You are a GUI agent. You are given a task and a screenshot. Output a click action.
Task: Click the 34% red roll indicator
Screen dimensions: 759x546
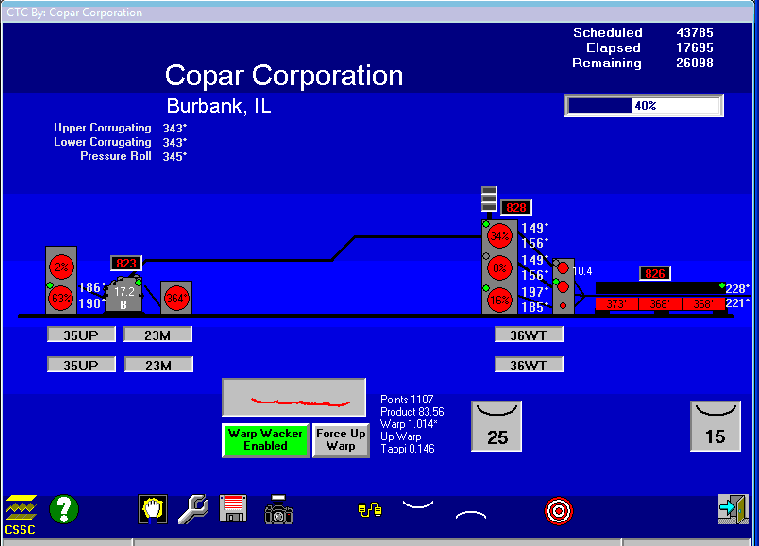tap(500, 236)
